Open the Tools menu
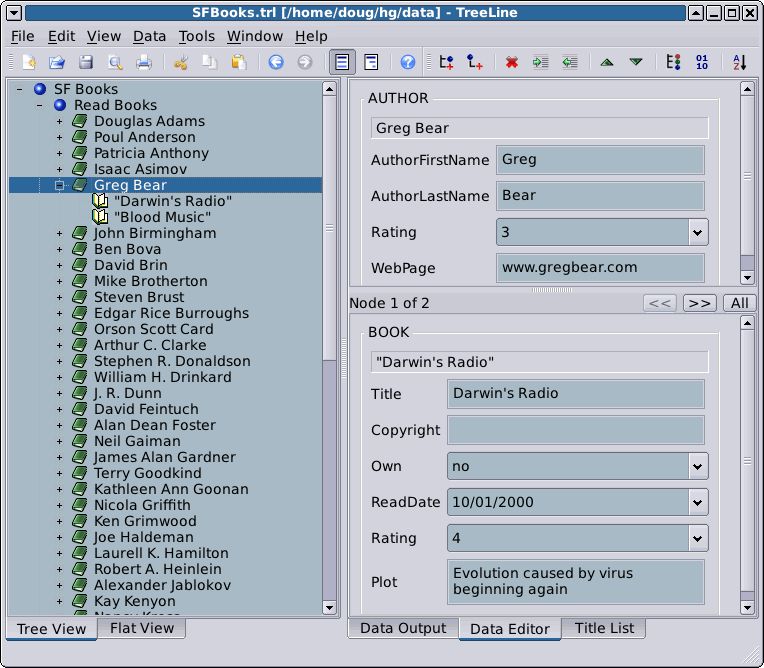 (x=196, y=36)
